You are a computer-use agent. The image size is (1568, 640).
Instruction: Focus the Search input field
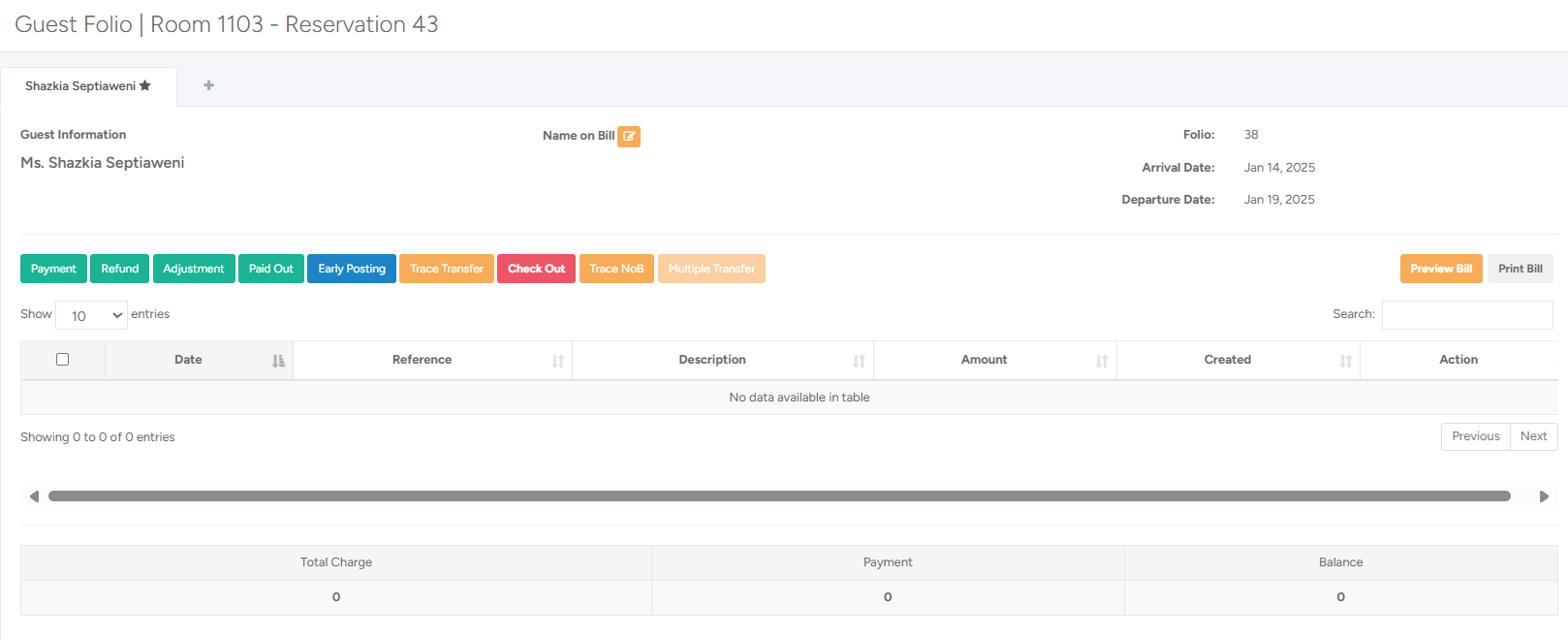pyautogui.click(x=1466, y=315)
